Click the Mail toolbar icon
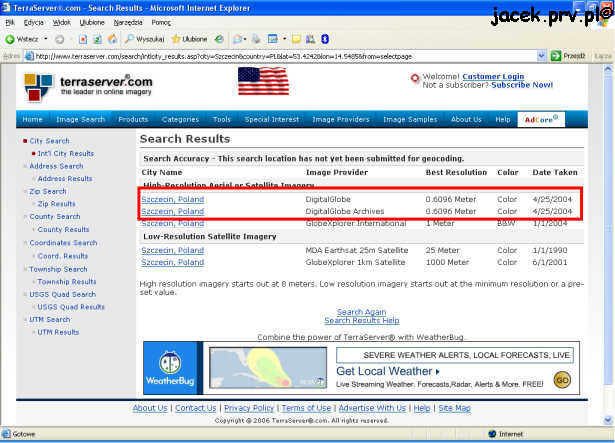 tap(237, 39)
